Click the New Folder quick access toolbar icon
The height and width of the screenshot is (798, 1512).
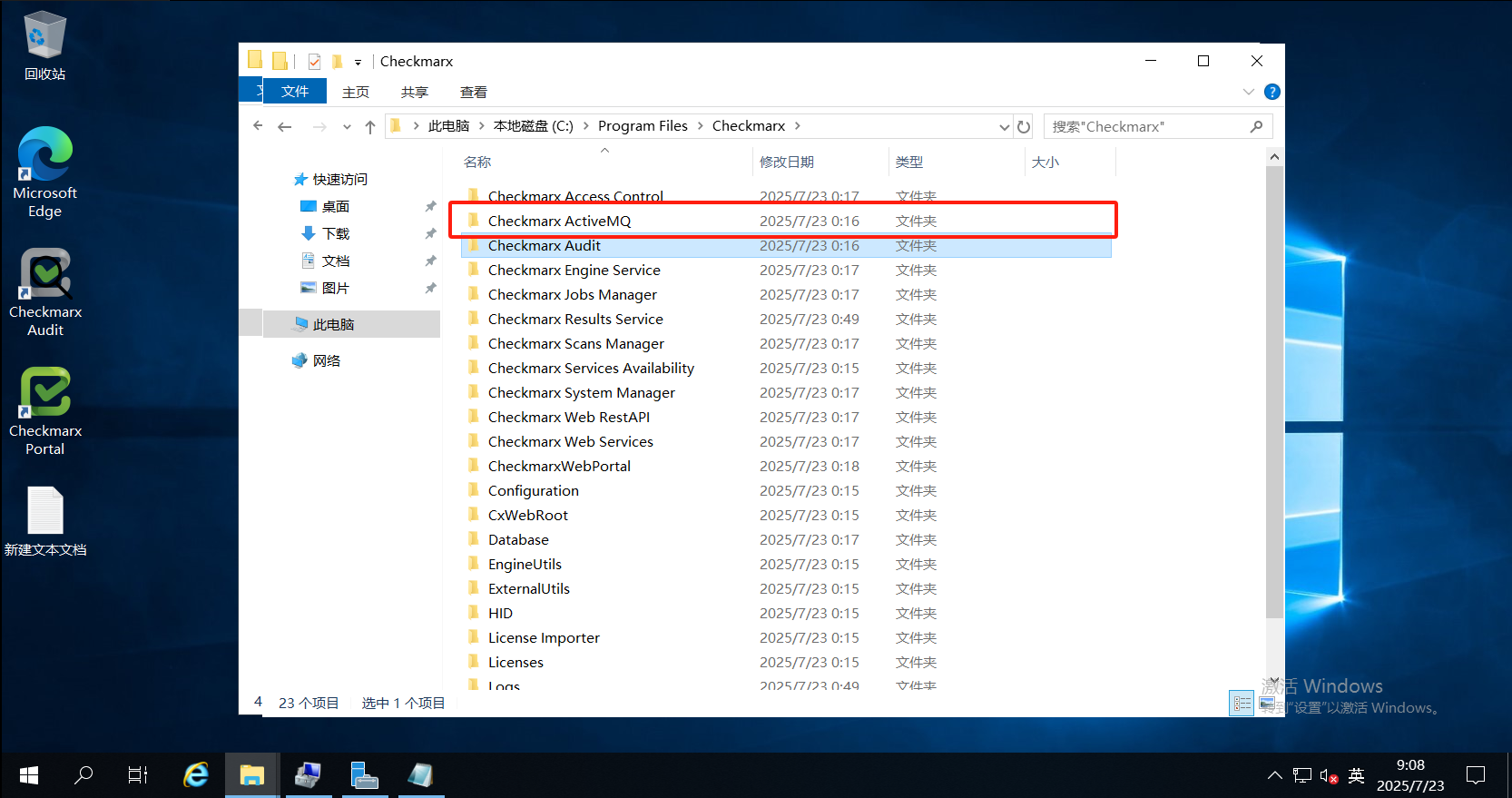coord(338,62)
